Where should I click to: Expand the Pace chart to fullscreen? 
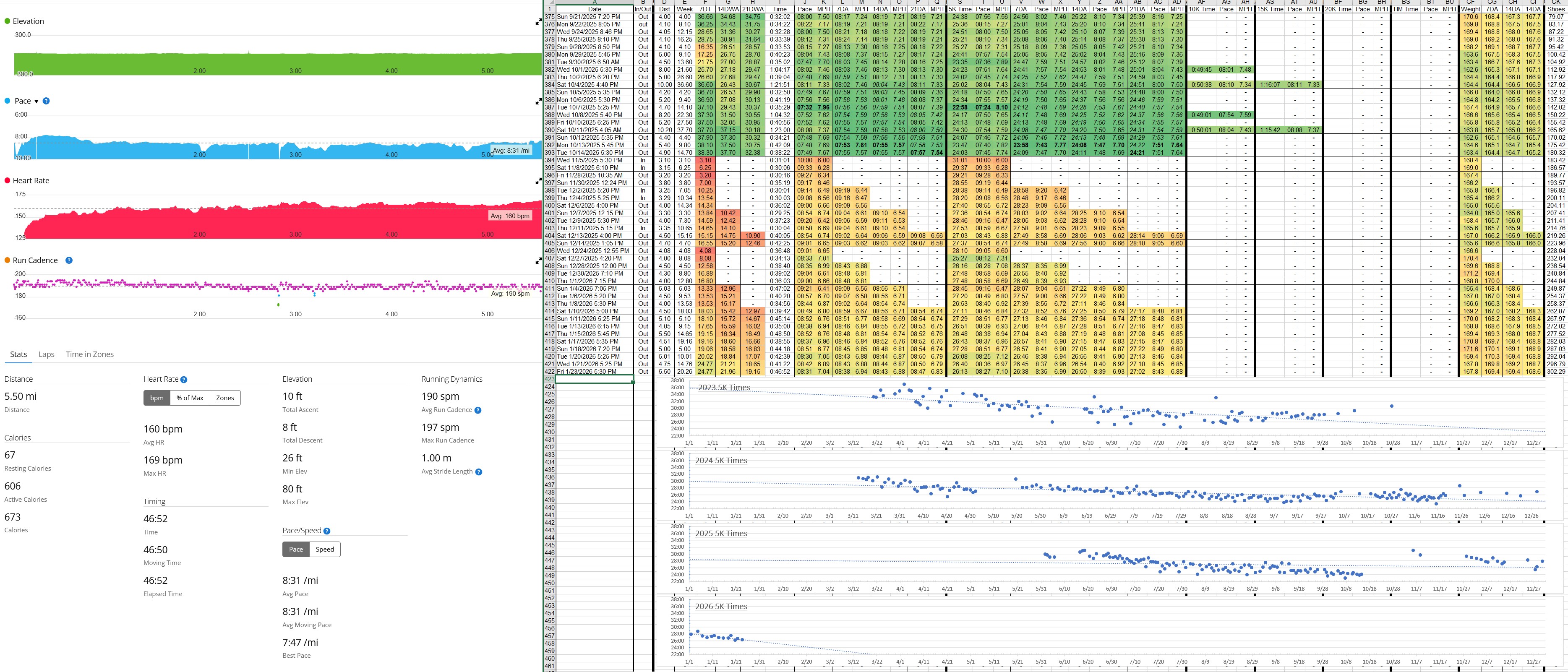coord(538,102)
